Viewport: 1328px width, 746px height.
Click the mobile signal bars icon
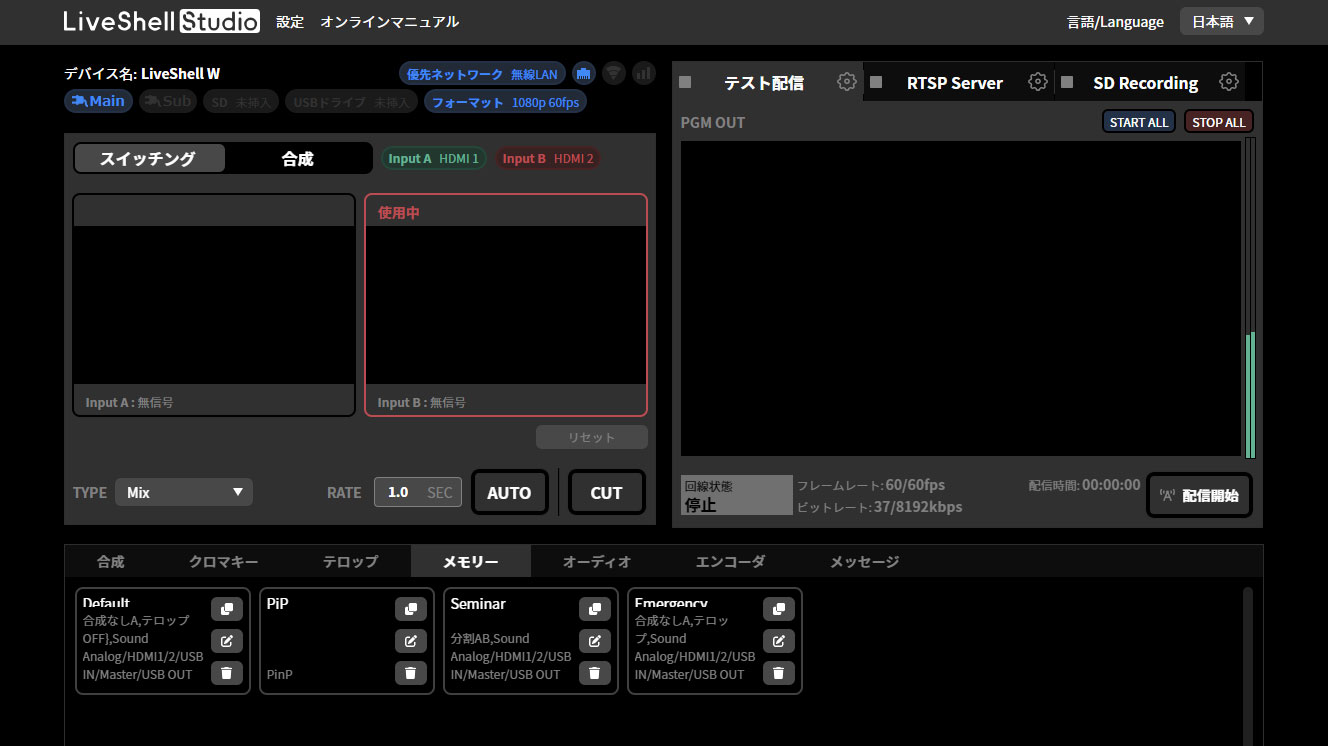[x=644, y=73]
